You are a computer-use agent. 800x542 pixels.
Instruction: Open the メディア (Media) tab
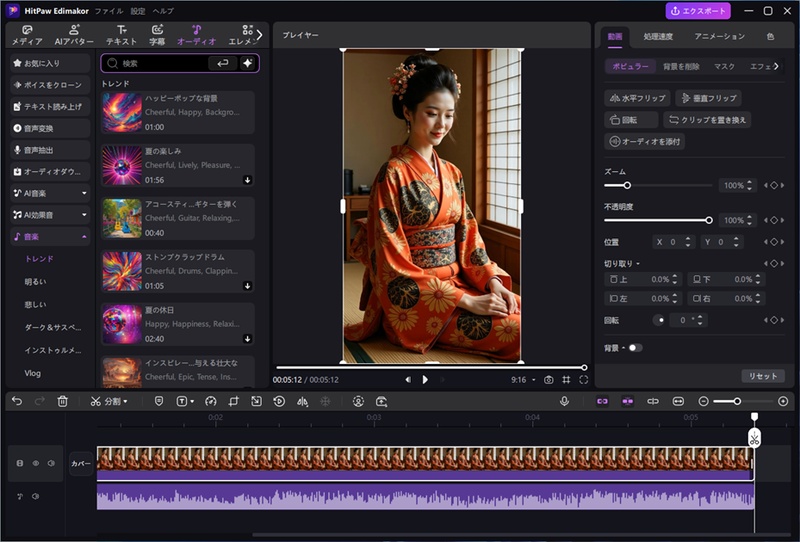click(x=27, y=35)
